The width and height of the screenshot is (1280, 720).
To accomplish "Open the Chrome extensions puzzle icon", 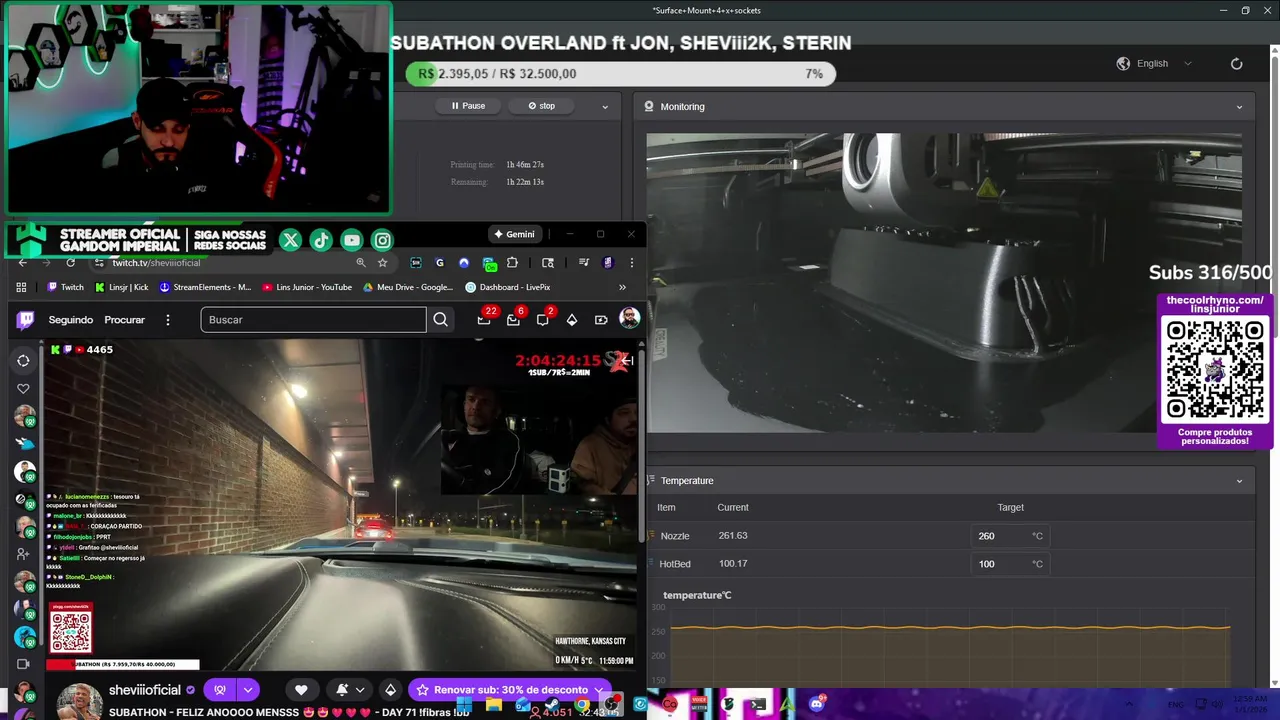I will pyautogui.click(x=512, y=262).
